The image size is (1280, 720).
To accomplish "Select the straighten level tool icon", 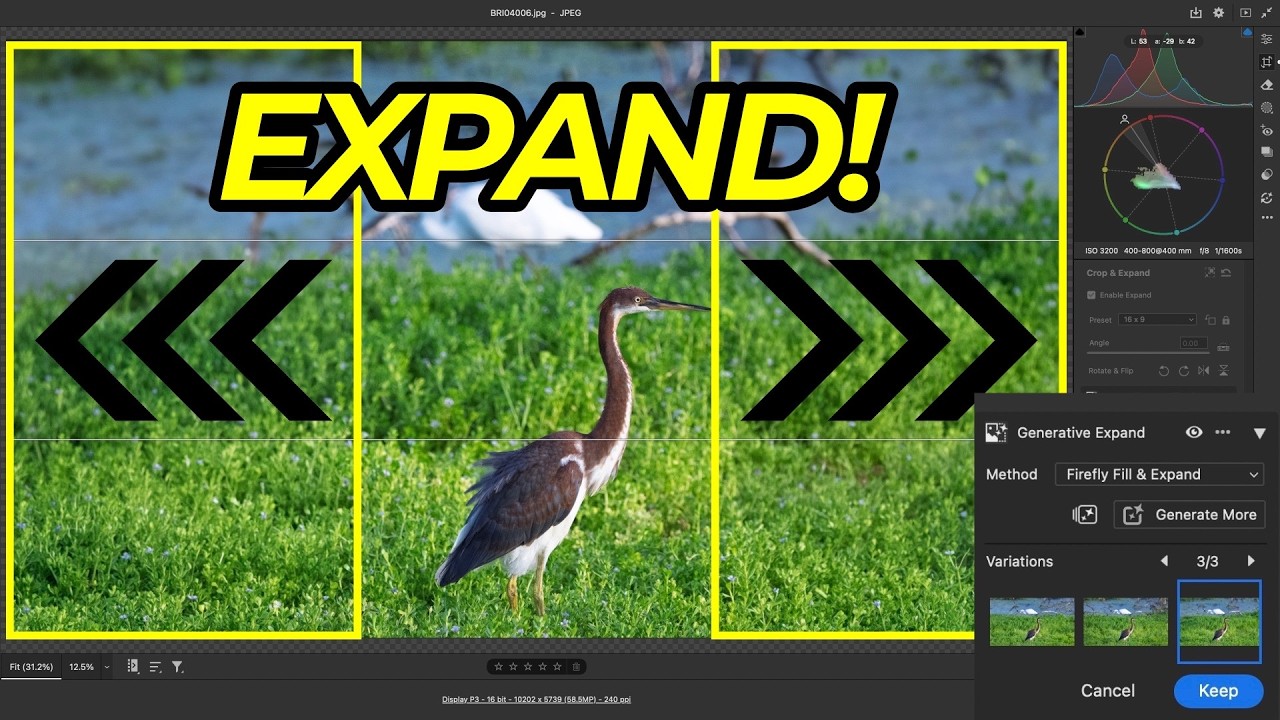I will pyautogui.click(x=1223, y=347).
